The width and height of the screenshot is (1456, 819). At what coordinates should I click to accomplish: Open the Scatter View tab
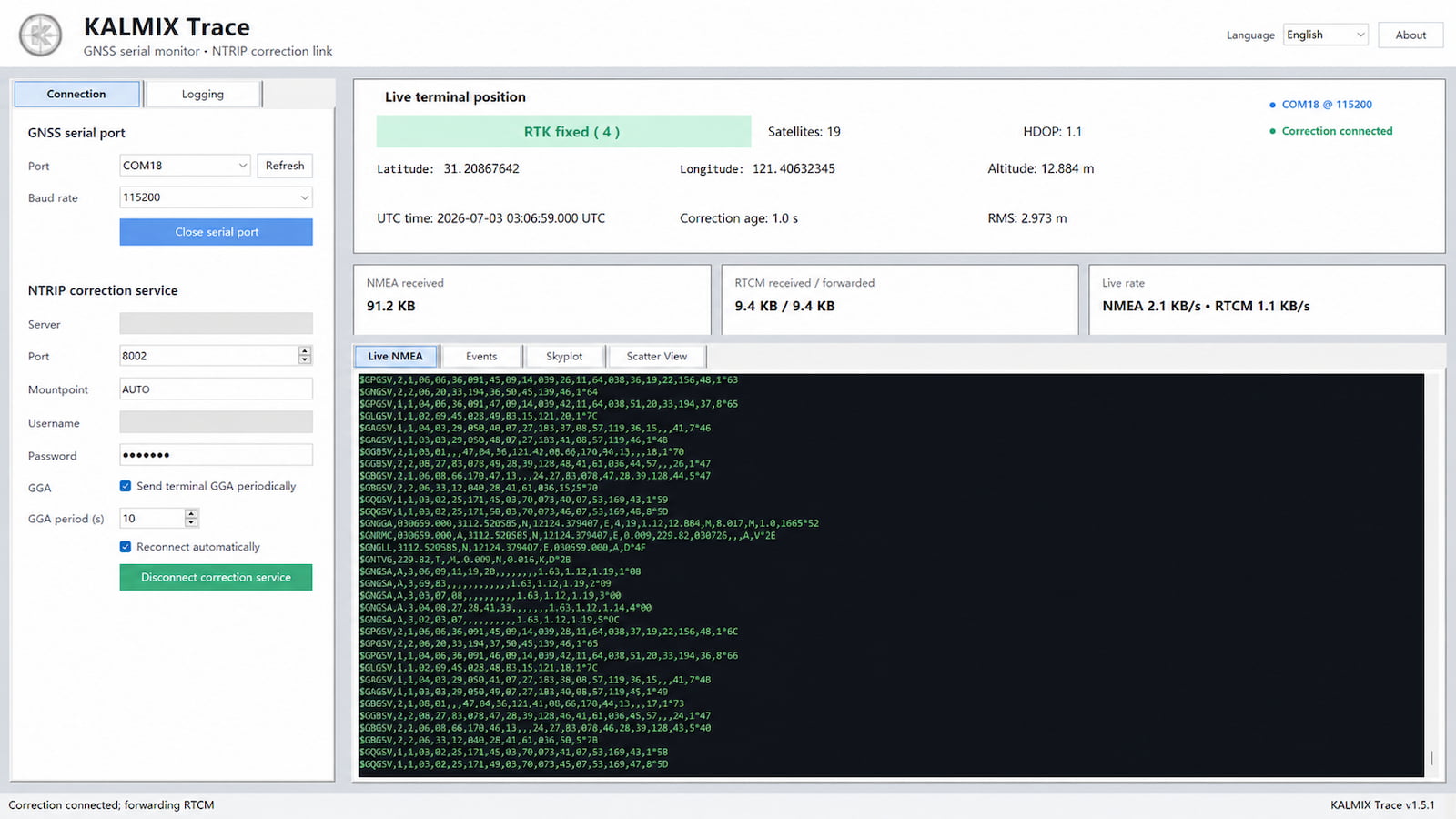657,356
